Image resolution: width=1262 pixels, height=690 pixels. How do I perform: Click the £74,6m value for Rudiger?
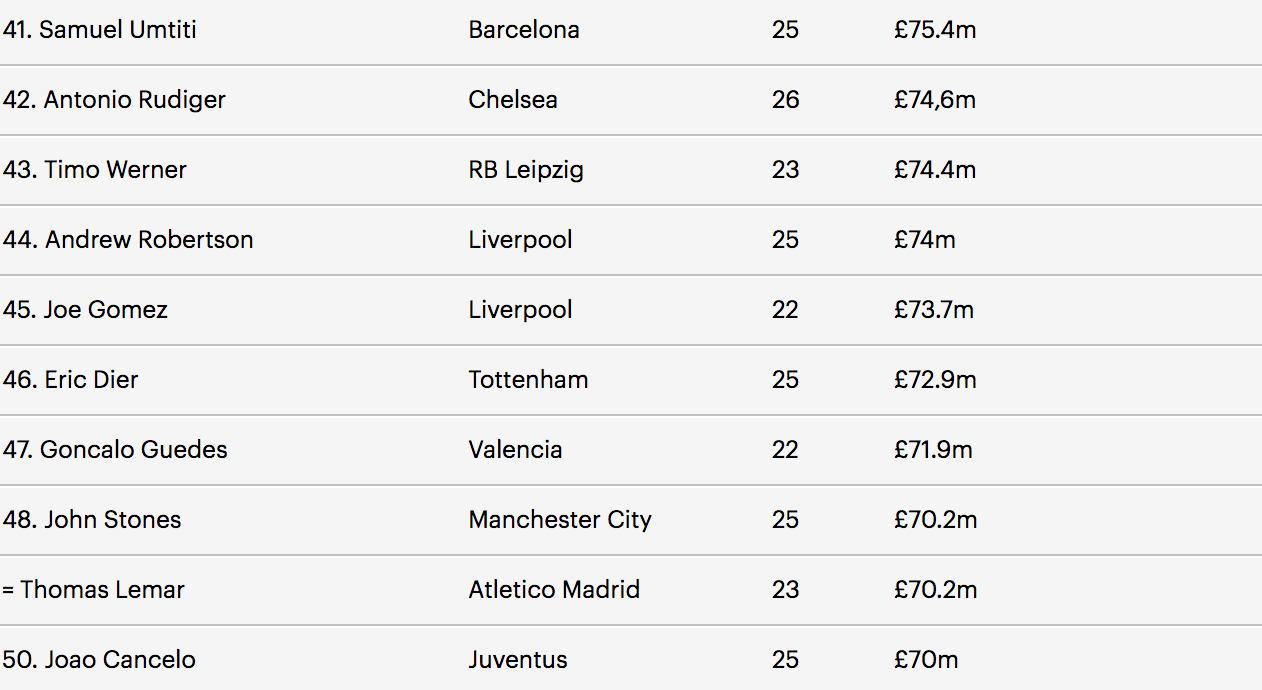[935, 100]
